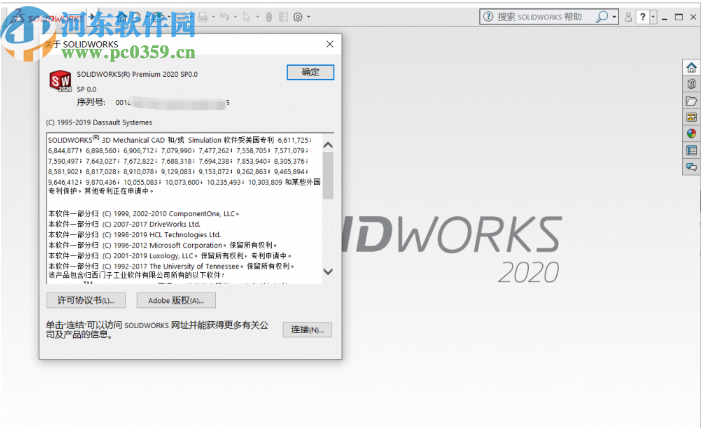Screen dimensions: 704x428
Task: Open the search type dropdown arrow
Action: [x=614, y=17]
